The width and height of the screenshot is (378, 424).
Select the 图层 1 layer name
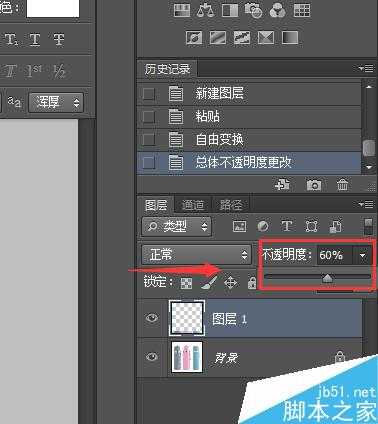[x=230, y=319]
